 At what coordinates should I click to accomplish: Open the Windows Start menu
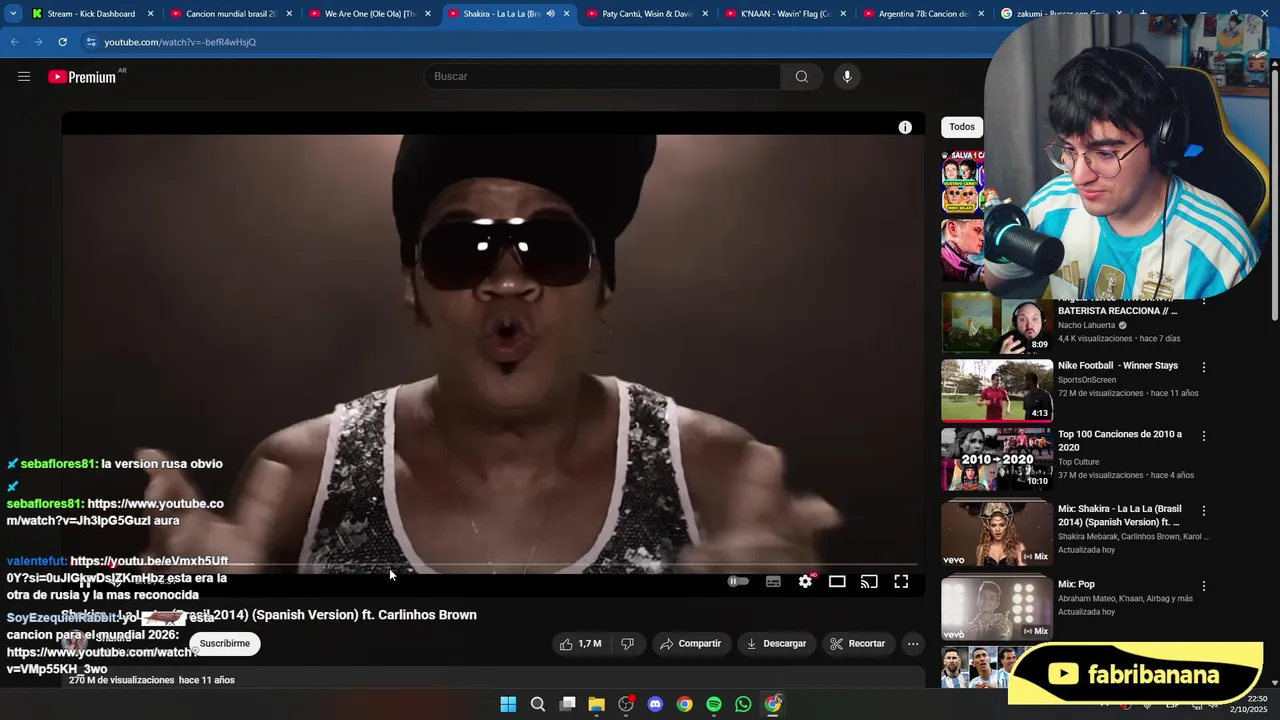[x=508, y=704]
